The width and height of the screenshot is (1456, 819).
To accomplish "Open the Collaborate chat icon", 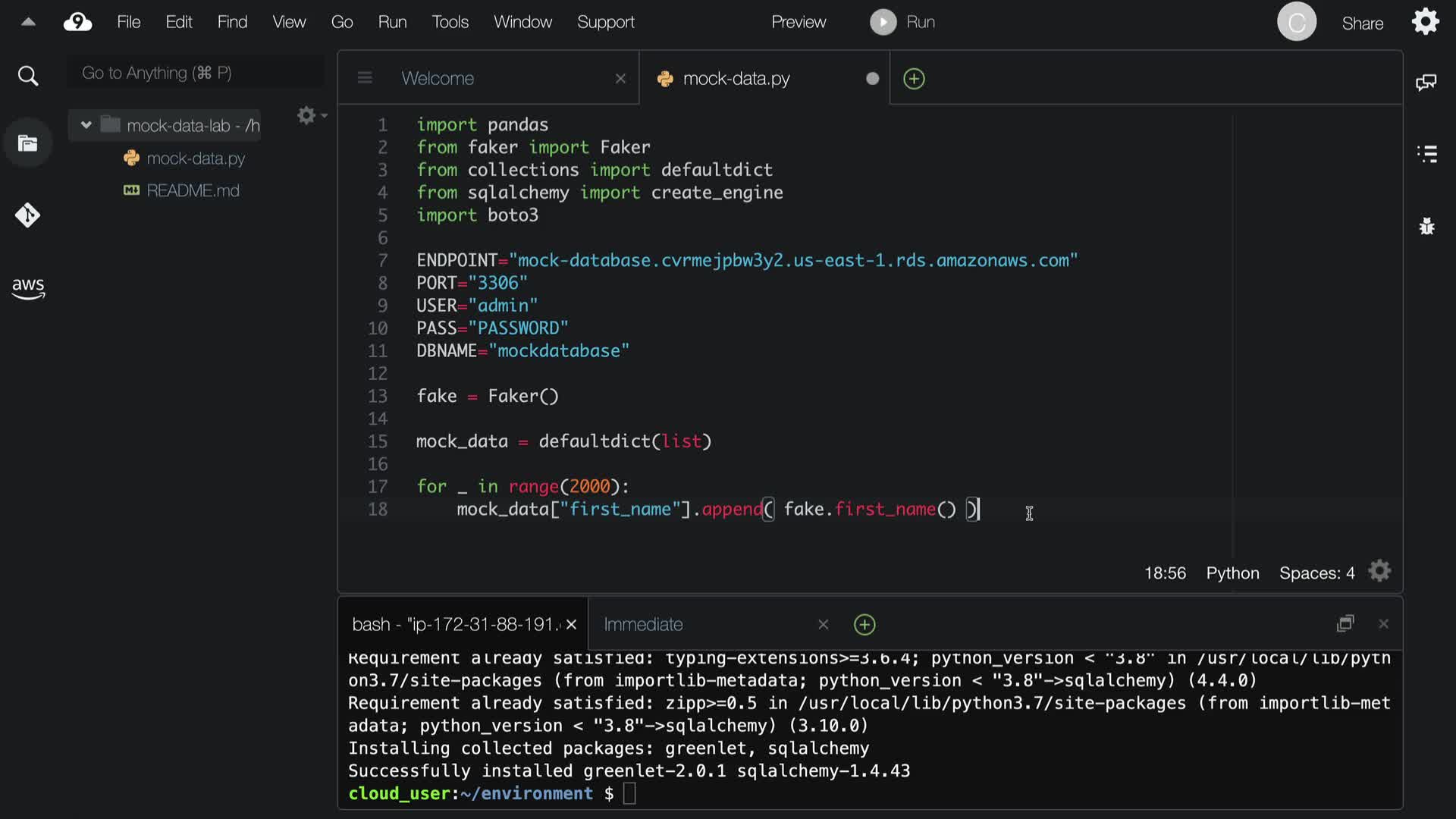I will tap(1426, 82).
